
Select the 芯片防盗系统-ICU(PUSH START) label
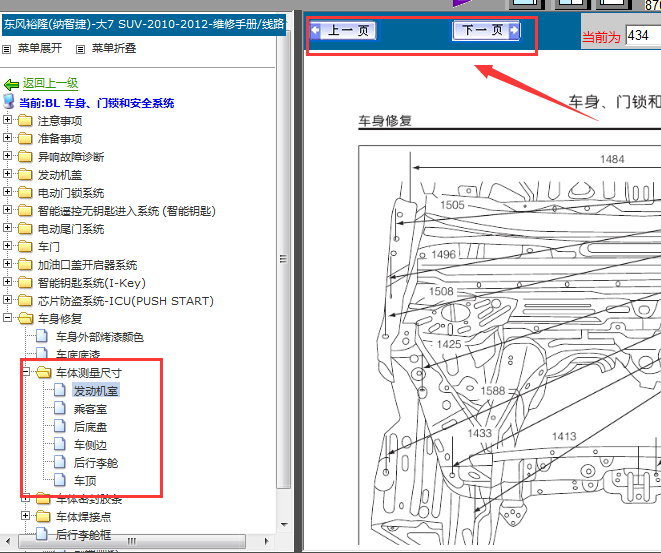(125, 301)
